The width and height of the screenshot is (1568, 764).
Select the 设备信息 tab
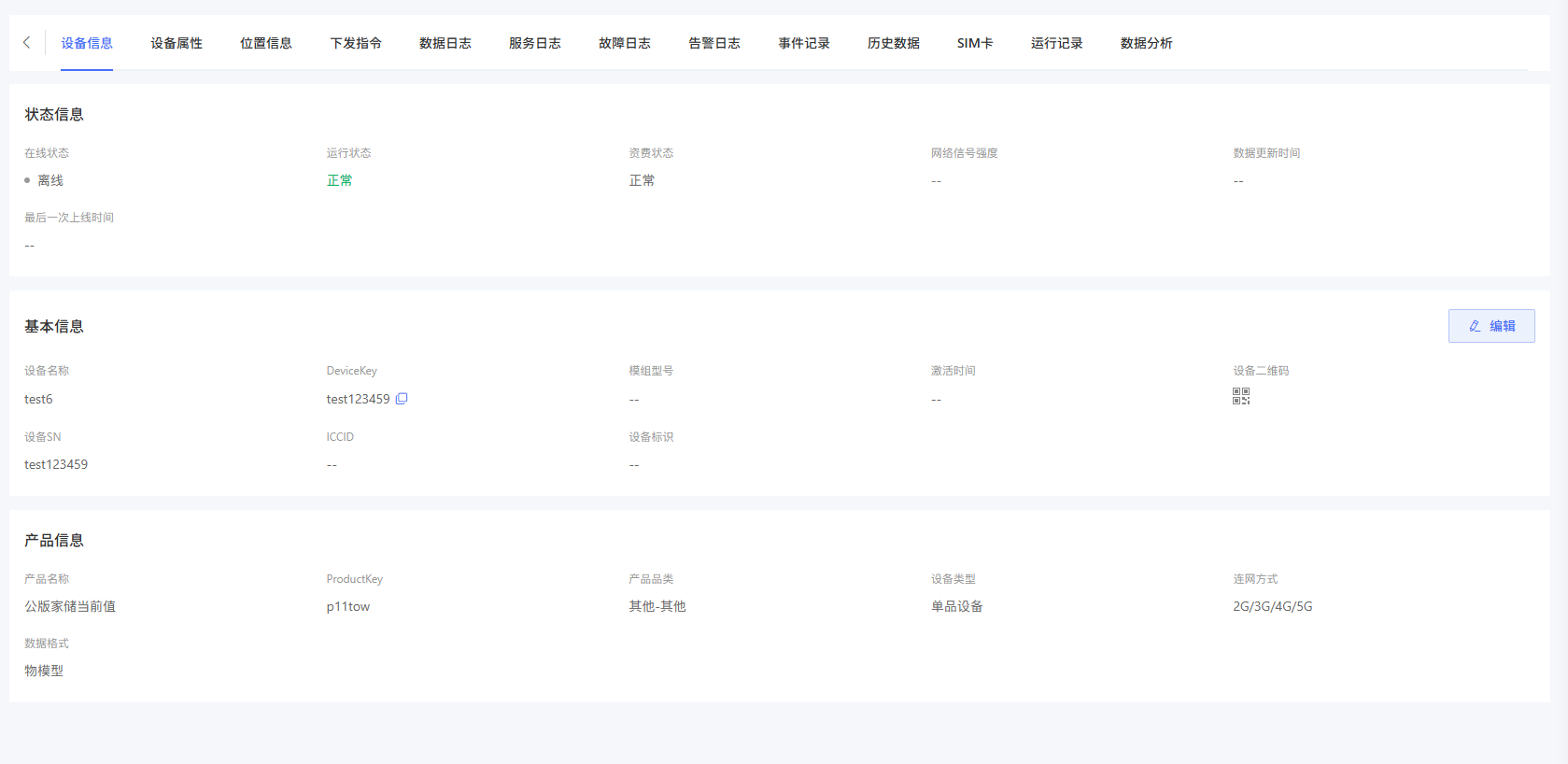click(x=87, y=43)
